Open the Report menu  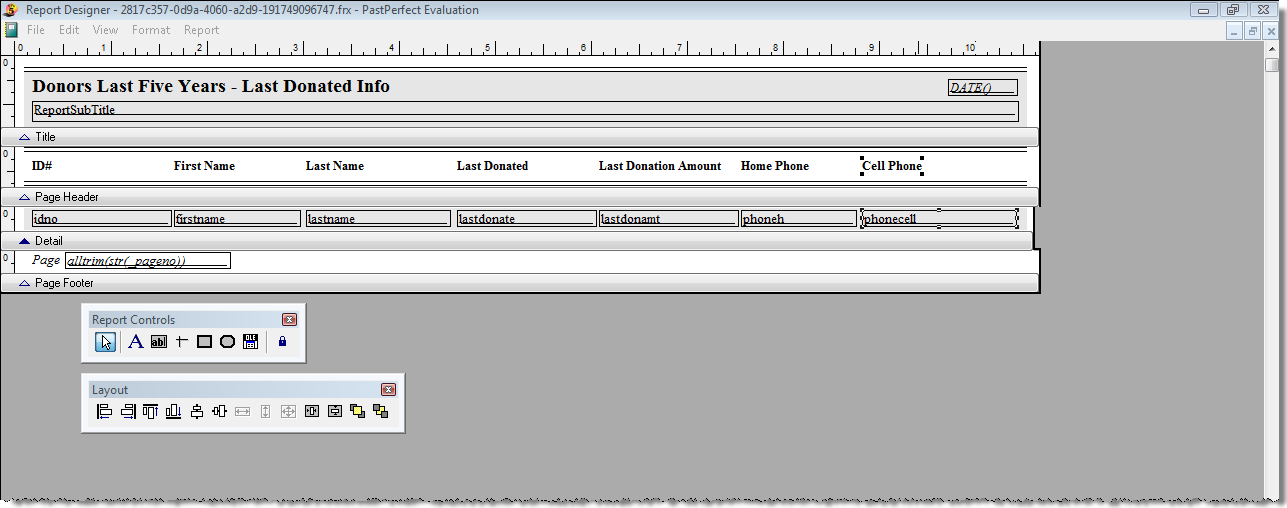pyautogui.click(x=201, y=30)
